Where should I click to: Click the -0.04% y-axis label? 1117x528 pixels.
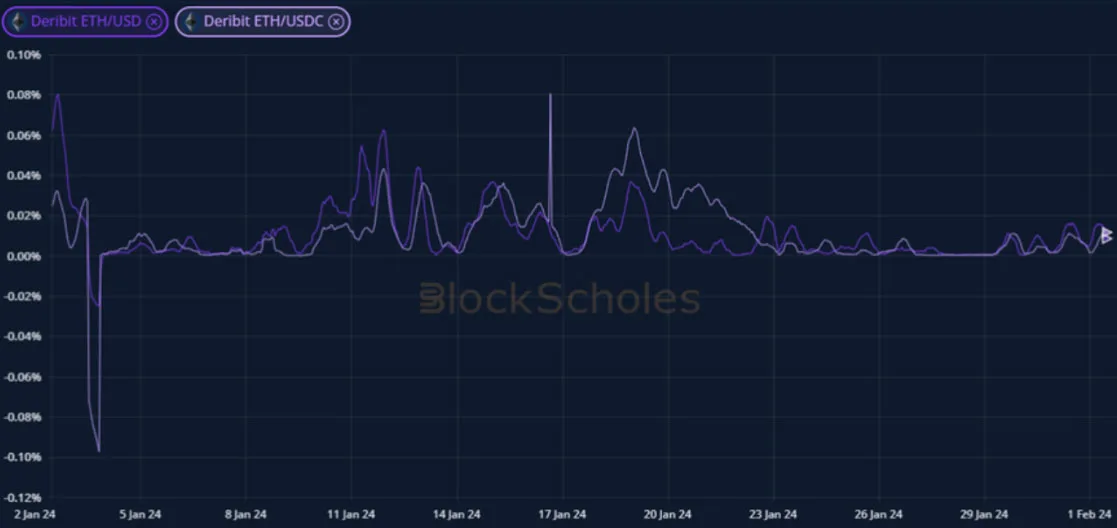tap(23, 336)
